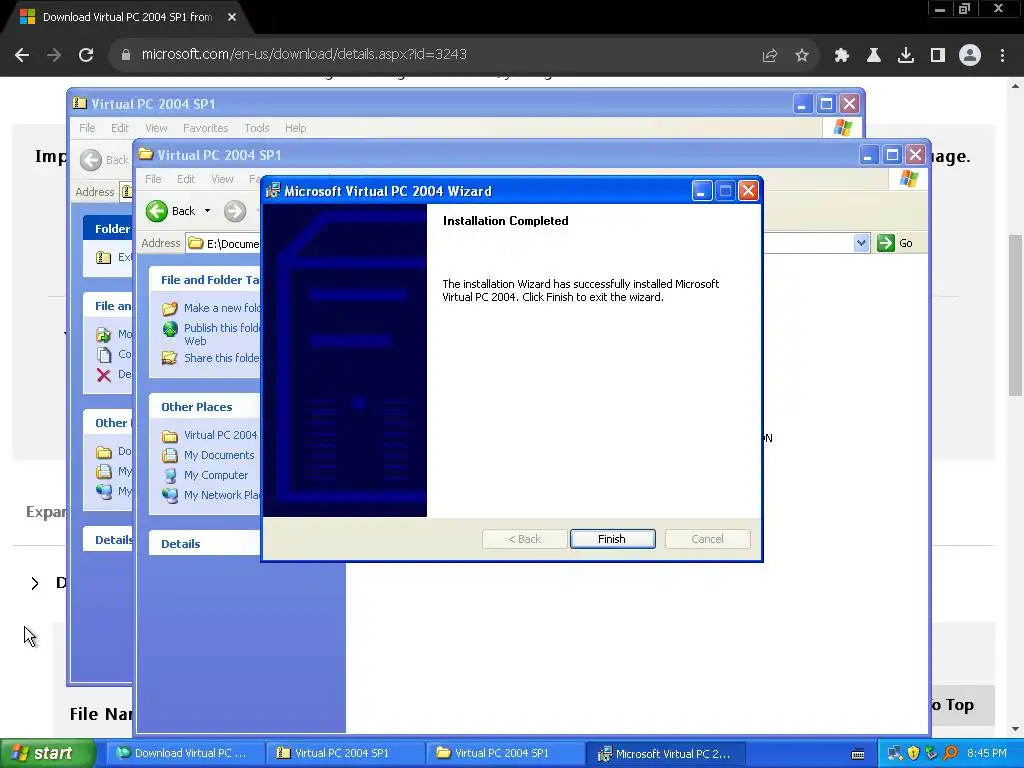Click the Forward arrow in front Explorer window
The image size is (1024, 768).
tap(234, 211)
